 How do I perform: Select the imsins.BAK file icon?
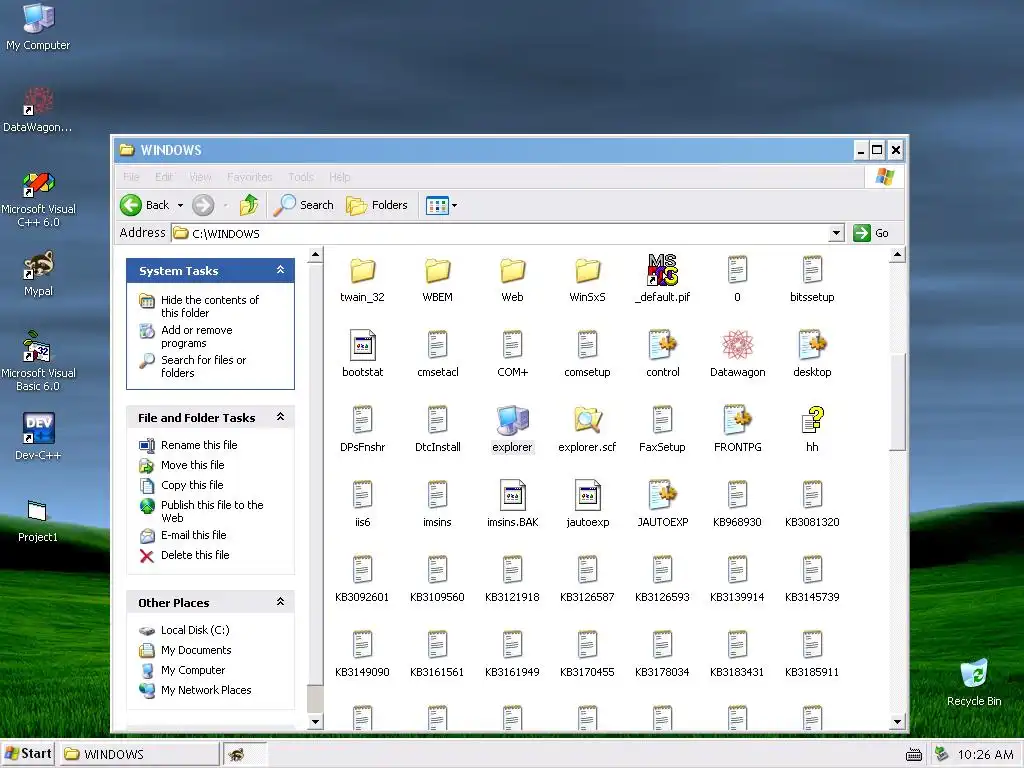point(513,496)
